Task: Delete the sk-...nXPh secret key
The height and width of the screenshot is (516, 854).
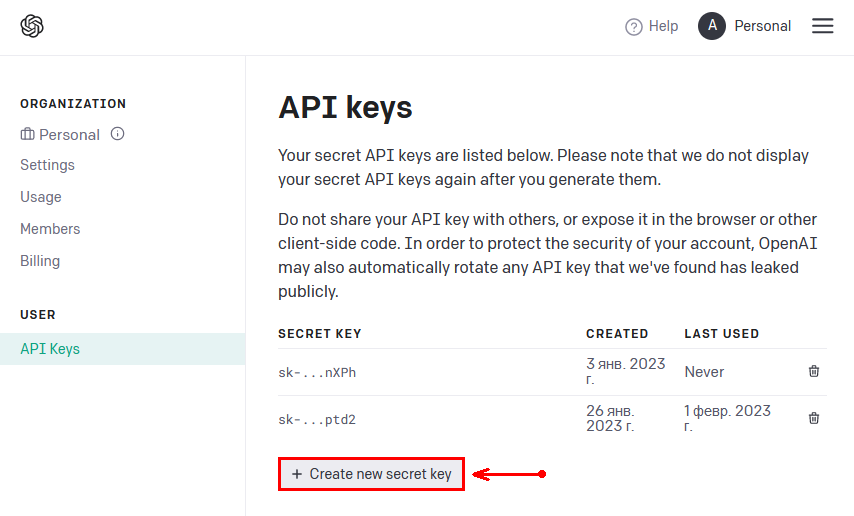Action: pyautogui.click(x=814, y=371)
